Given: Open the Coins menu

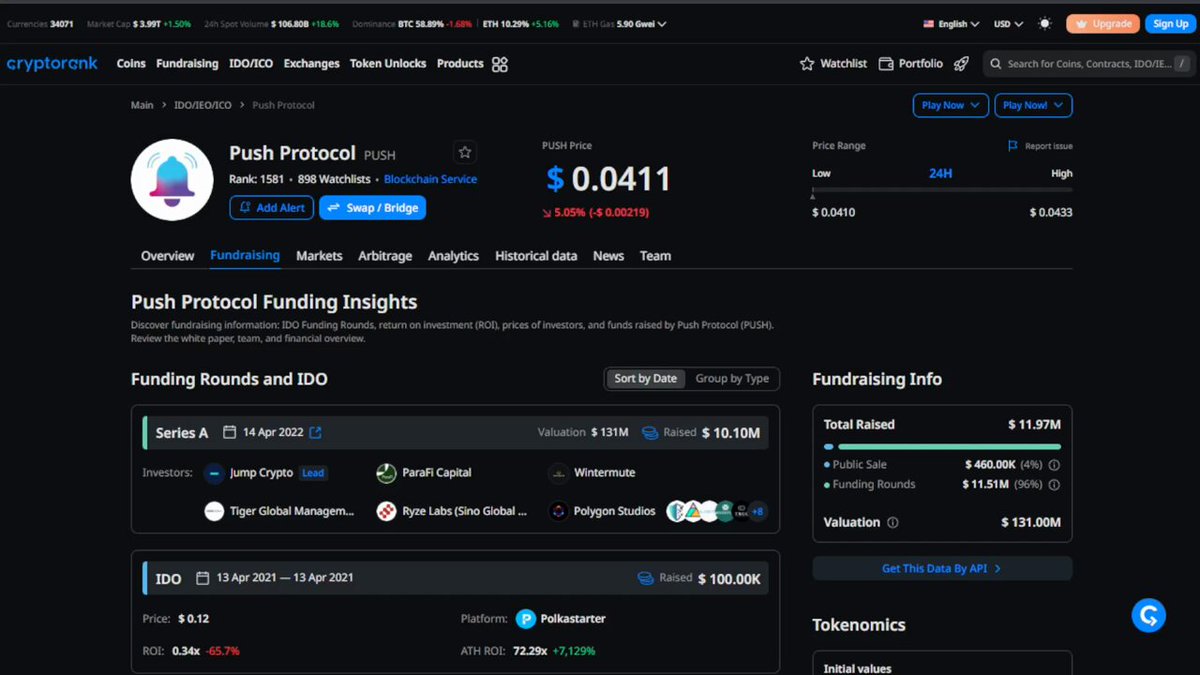Looking at the screenshot, I should point(131,64).
